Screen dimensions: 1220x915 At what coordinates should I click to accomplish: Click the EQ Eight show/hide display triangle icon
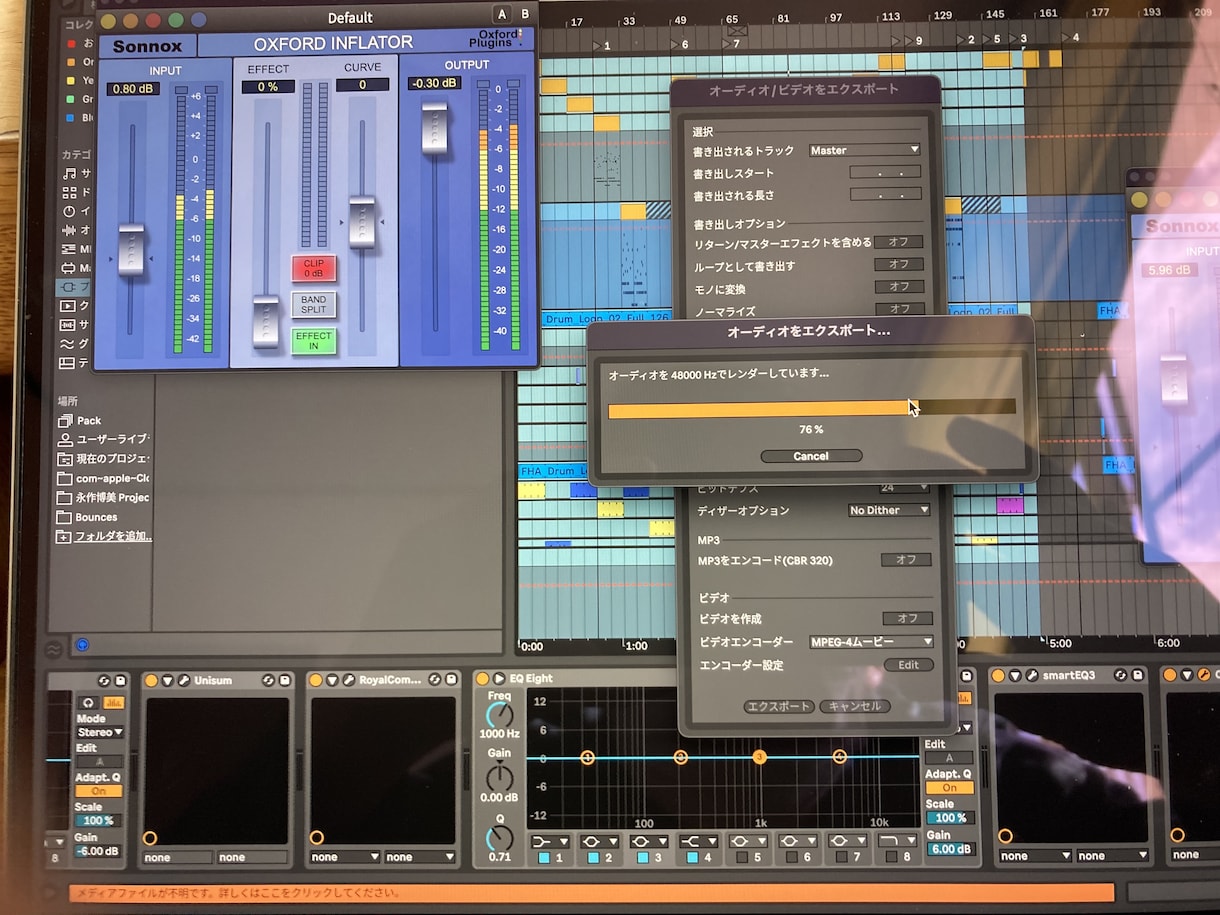click(499, 679)
